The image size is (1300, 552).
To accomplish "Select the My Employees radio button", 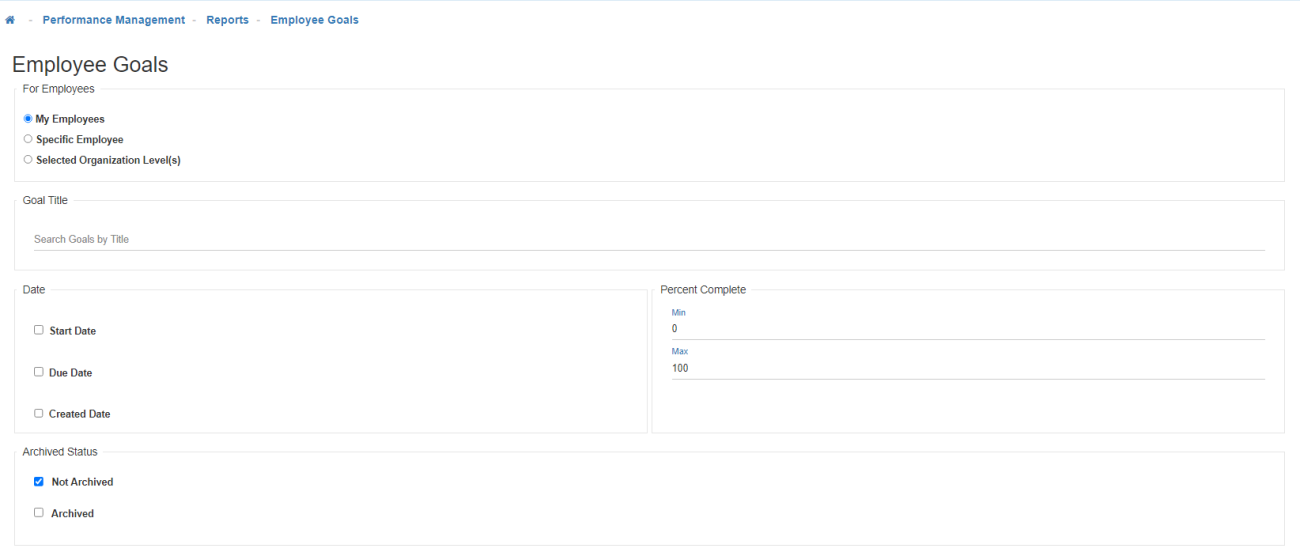I will pos(28,119).
